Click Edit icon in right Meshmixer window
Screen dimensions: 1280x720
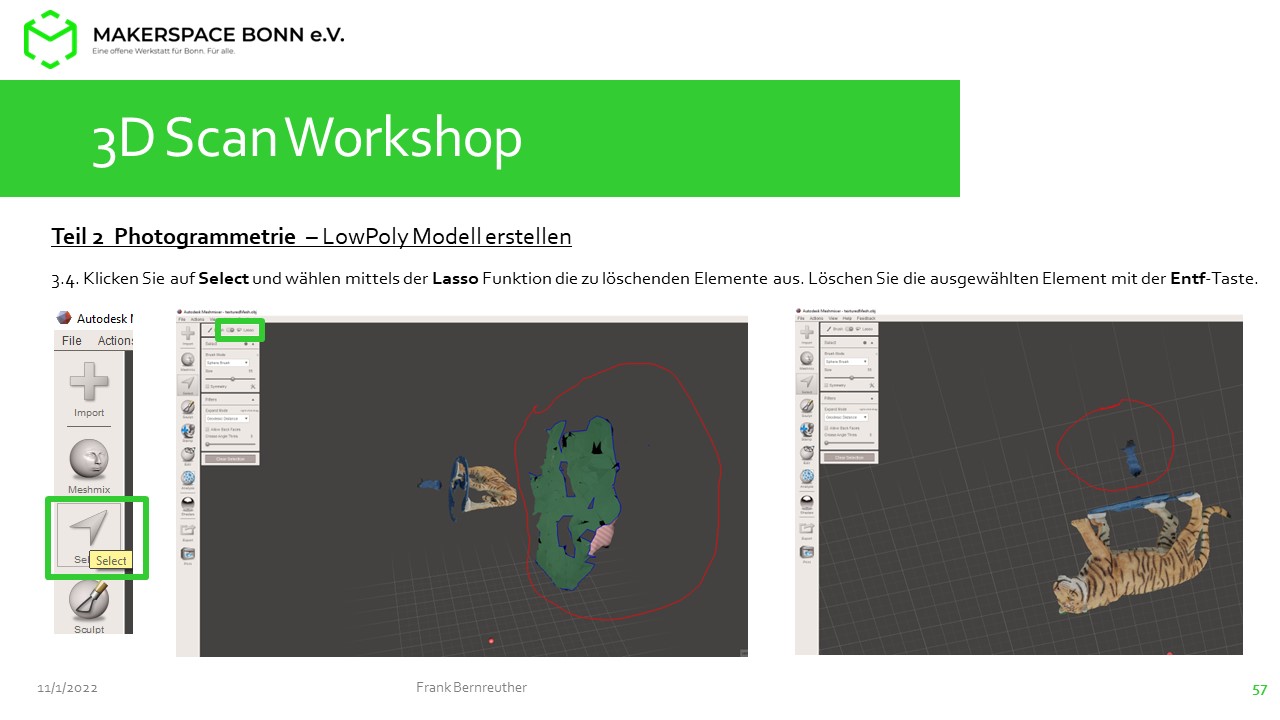[807, 452]
